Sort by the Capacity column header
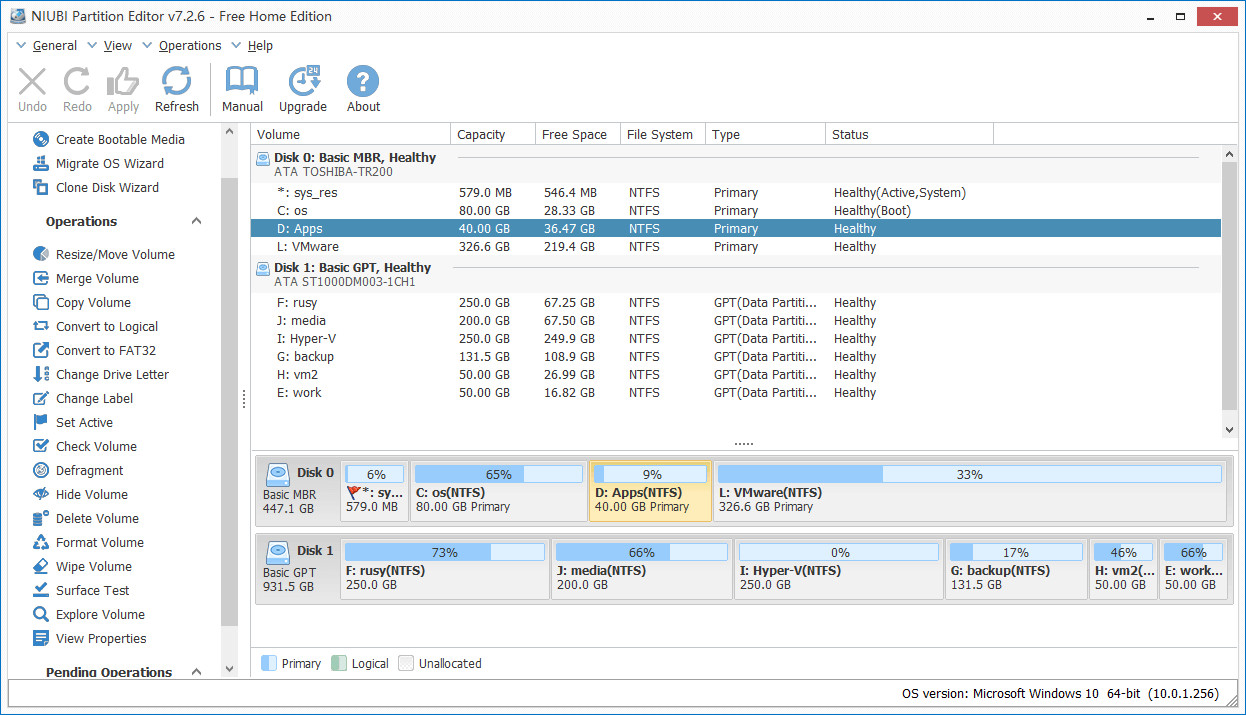1246x715 pixels. click(x=493, y=134)
